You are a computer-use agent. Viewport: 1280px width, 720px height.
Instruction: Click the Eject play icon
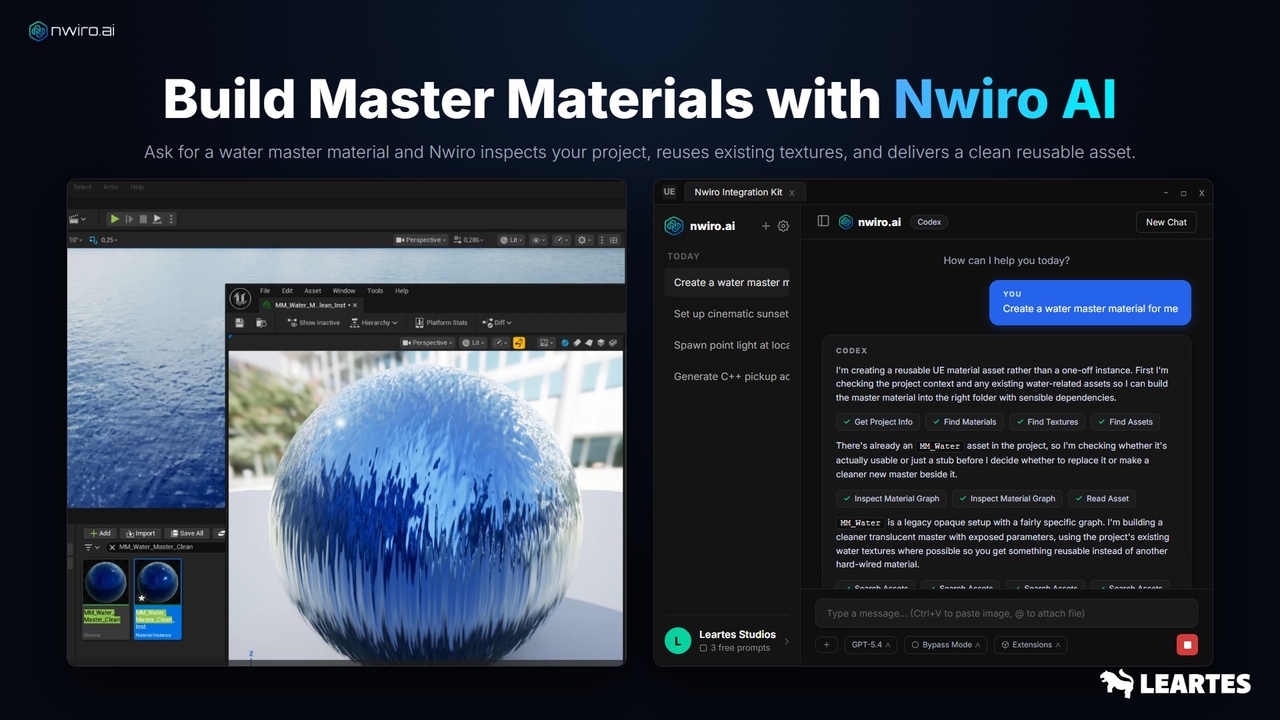[156, 219]
